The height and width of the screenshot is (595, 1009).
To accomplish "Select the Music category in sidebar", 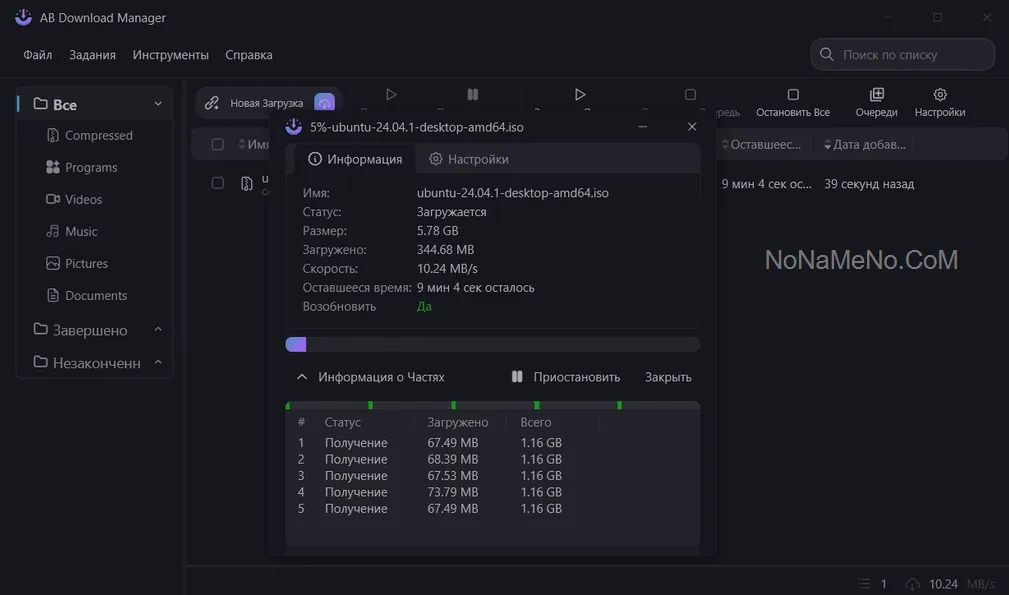I will 81,231.
